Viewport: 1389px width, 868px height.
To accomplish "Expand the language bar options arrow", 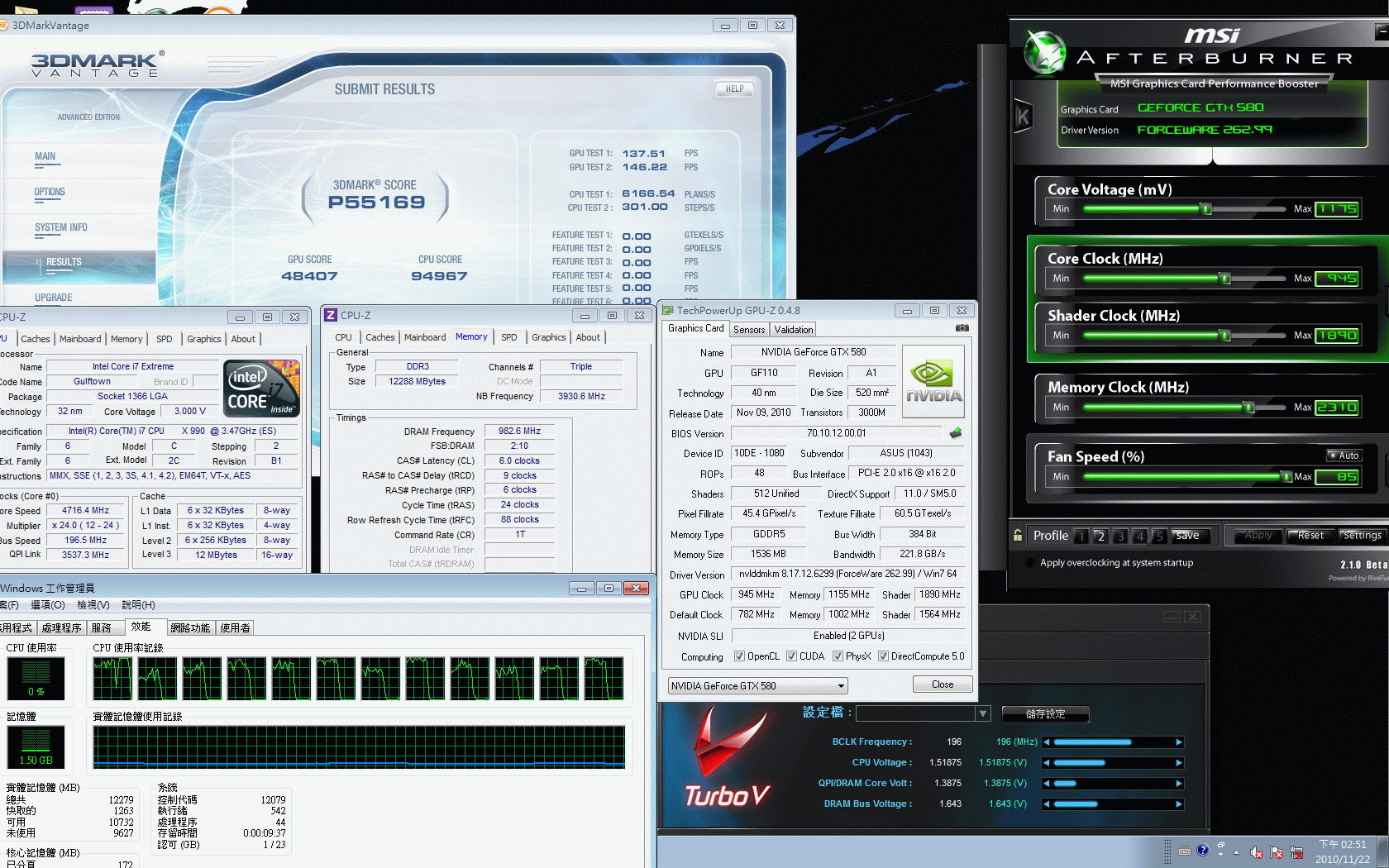I will coord(1220,854).
